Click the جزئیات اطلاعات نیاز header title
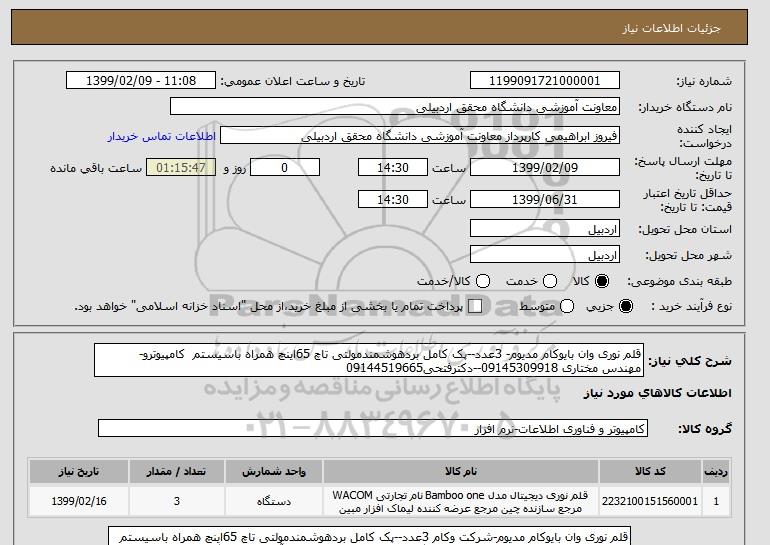 click(671, 28)
